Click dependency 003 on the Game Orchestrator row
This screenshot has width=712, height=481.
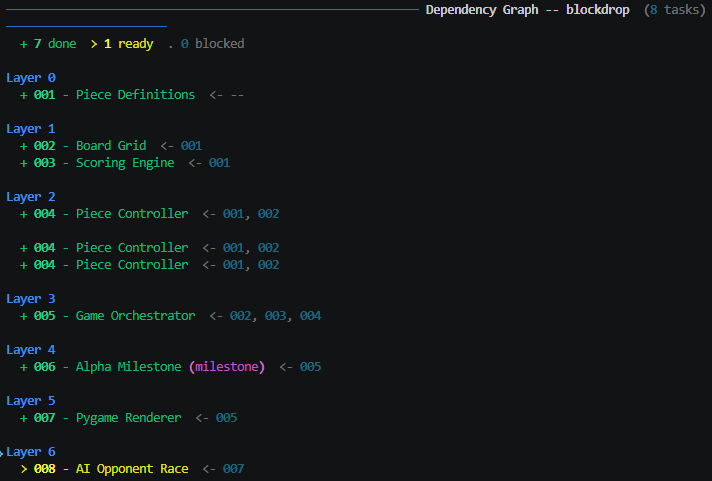click(276, 316)
